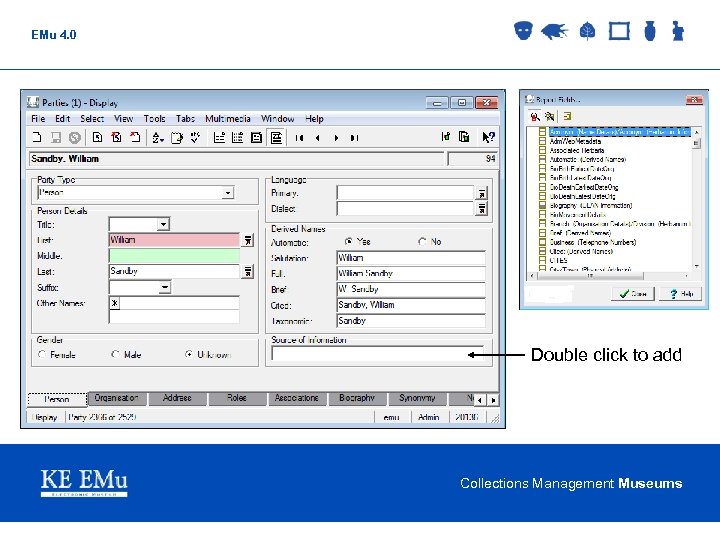This screenshot has width=720, height=540.
Task: Click the sort A-Z toolbar icon
Action: (x=158, y=137)
